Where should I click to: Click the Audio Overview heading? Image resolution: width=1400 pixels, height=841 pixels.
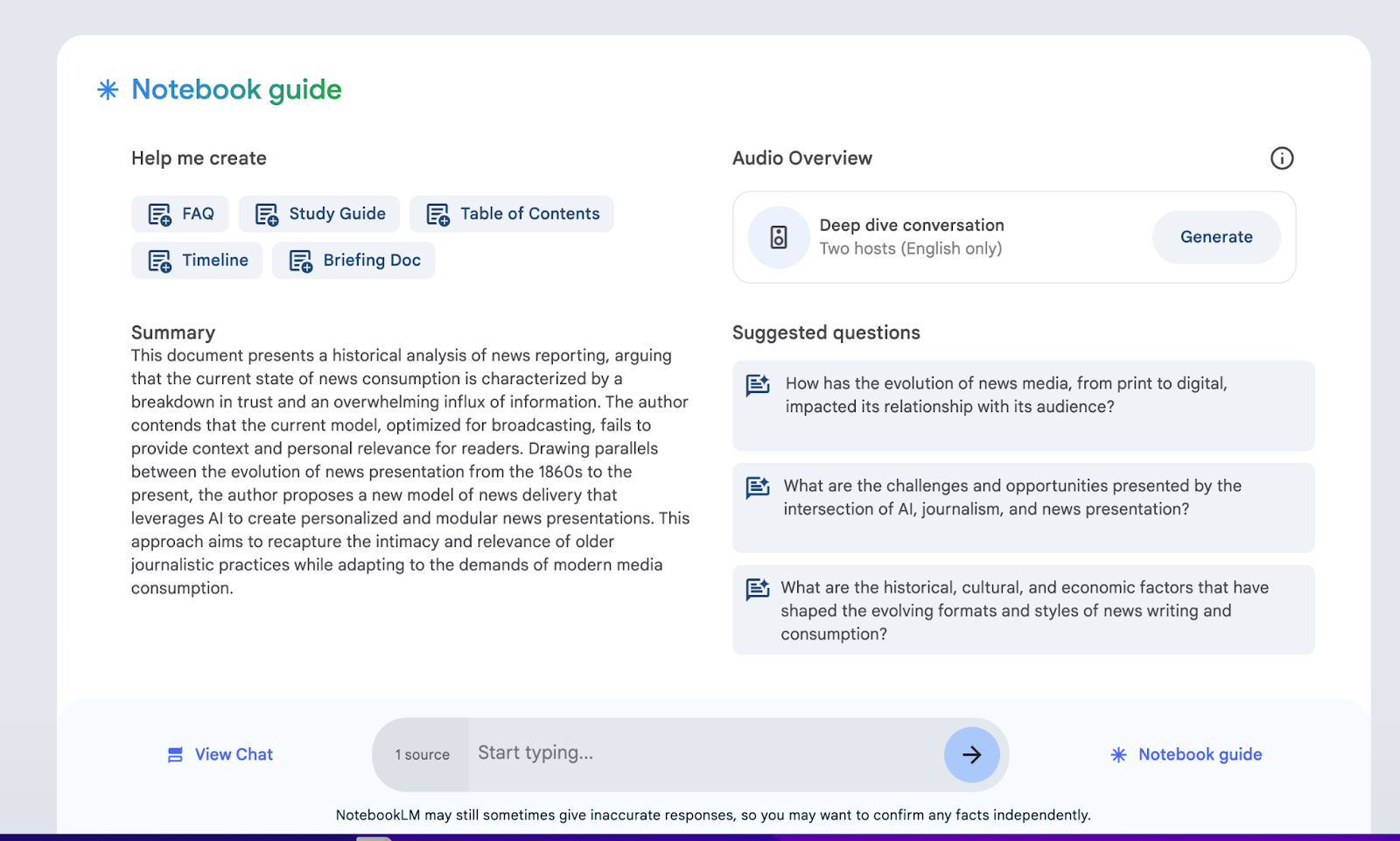(x=802, y=158)
